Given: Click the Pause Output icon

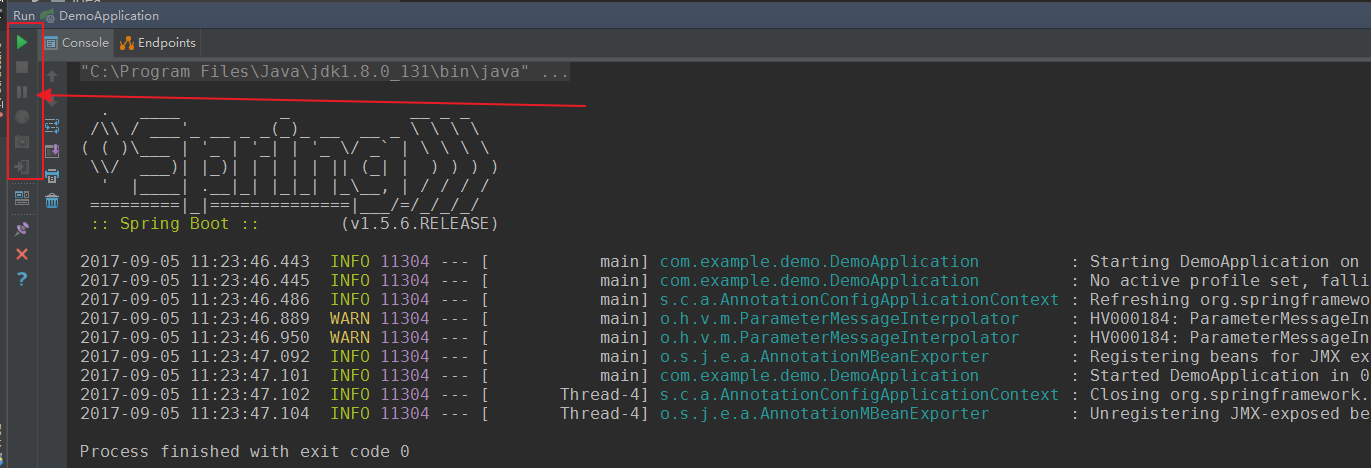Looking at the screenshot, I should tap(21, 92).
